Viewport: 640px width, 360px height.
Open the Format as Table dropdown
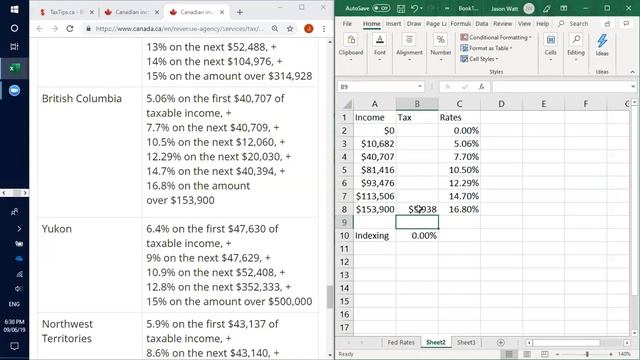(486, 48)
